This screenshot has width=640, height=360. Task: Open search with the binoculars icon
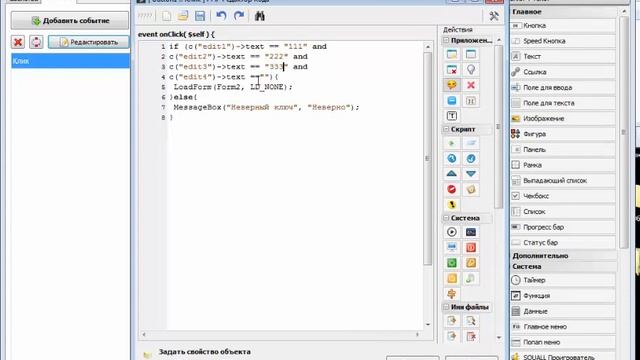[x=260, y=16]
